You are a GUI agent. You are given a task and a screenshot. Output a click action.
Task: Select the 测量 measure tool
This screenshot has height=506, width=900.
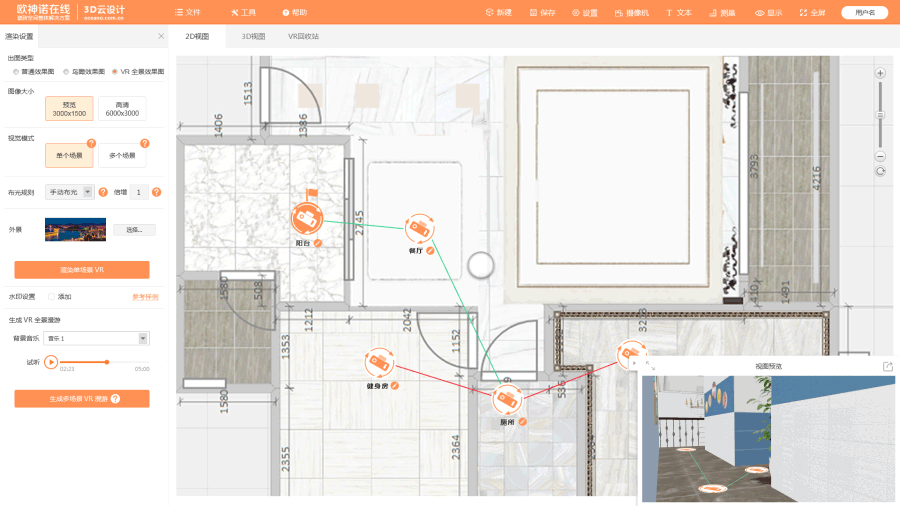(723, 13)
